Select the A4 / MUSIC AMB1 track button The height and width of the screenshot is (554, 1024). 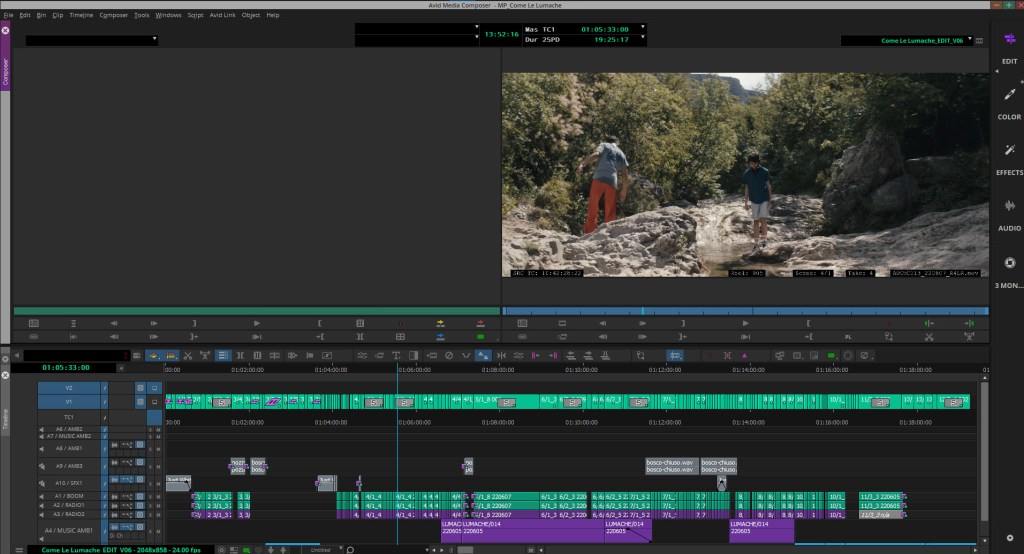(x=69, y=529)
